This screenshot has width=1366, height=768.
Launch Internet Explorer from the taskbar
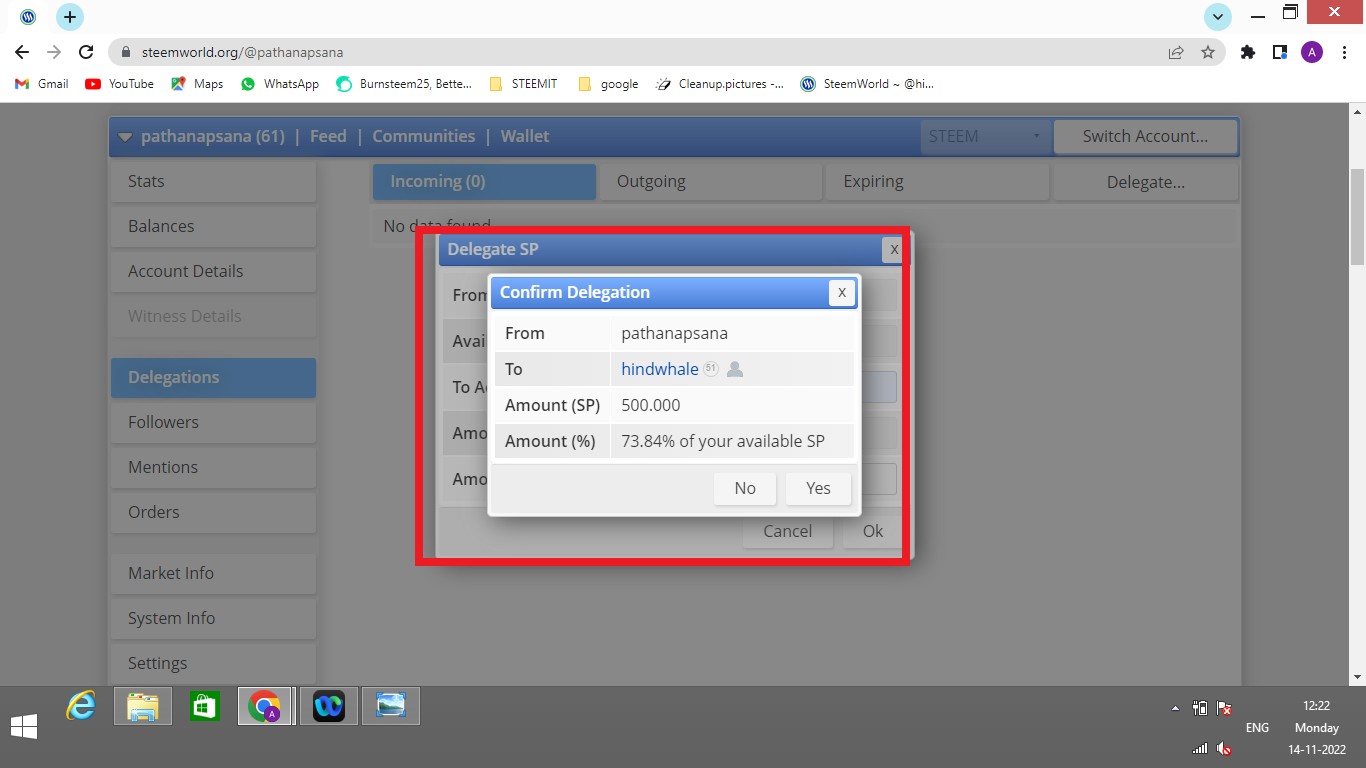(80, 706)
